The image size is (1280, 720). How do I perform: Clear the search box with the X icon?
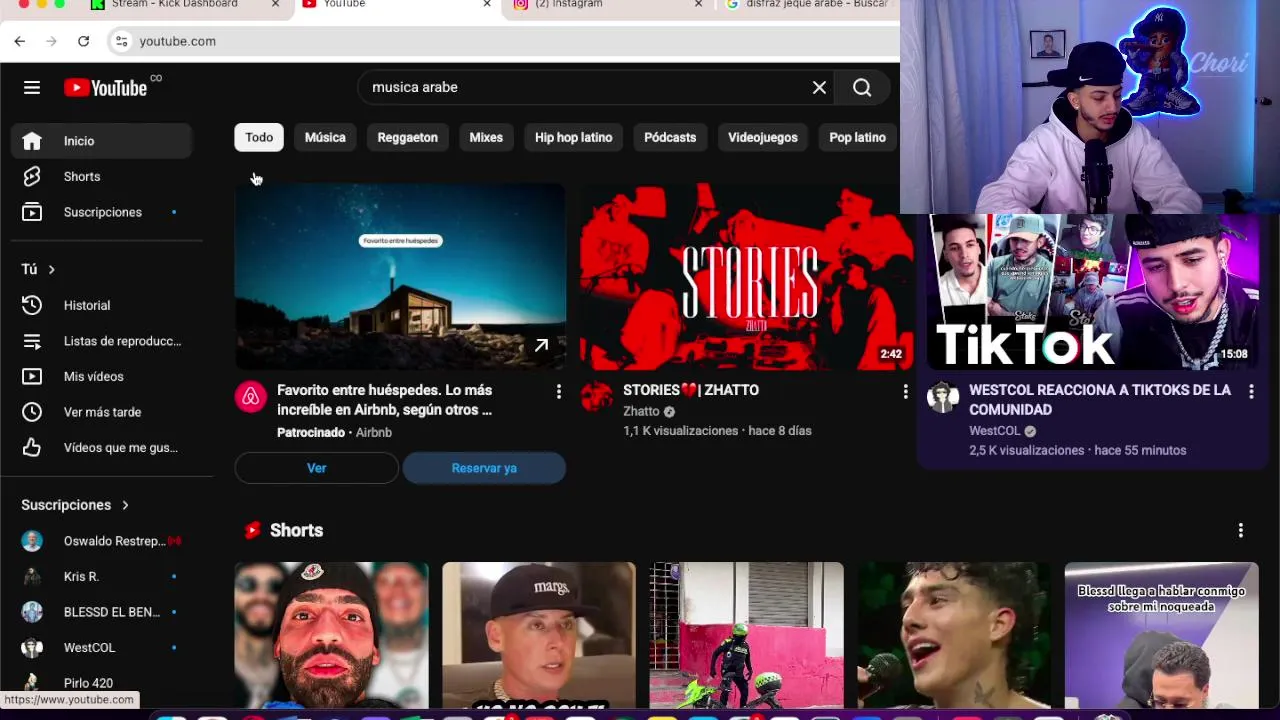tap(819, 87)
